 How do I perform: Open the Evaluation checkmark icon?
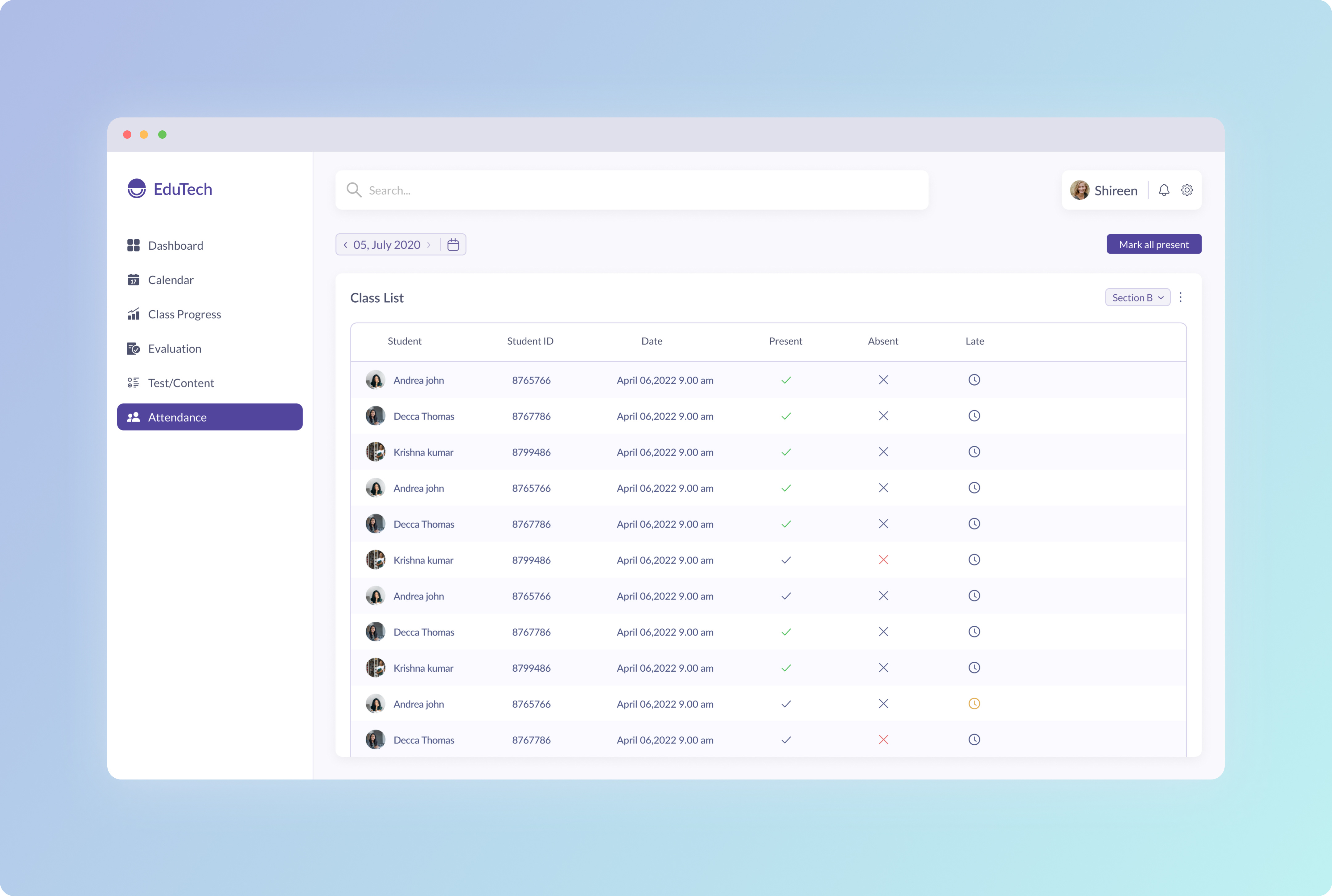(x=134, y=349)
